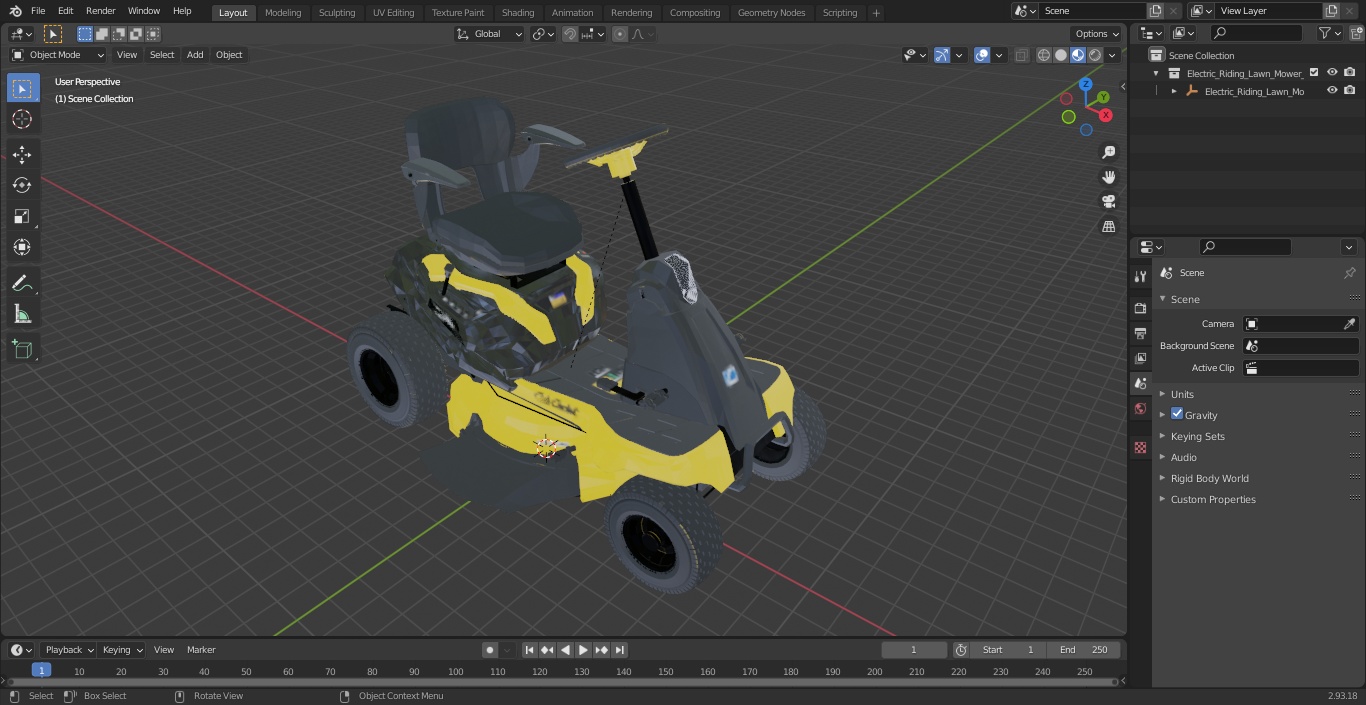Open the shading options dropdown arrow
1366x705 pixels.
pyautogui.click(x=1112, y=55)
